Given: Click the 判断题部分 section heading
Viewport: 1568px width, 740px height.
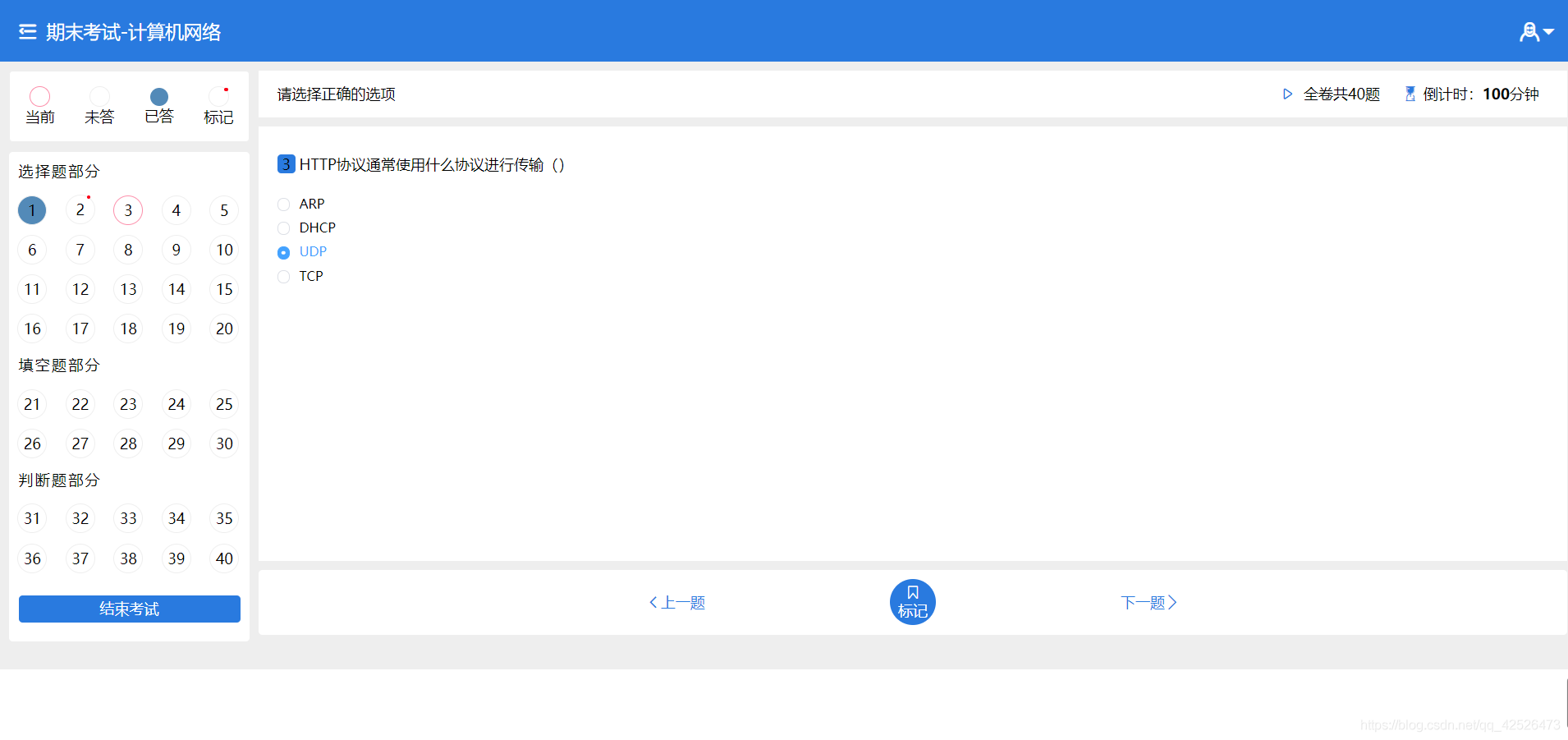Looking at the screenshot, I should 59,480.
